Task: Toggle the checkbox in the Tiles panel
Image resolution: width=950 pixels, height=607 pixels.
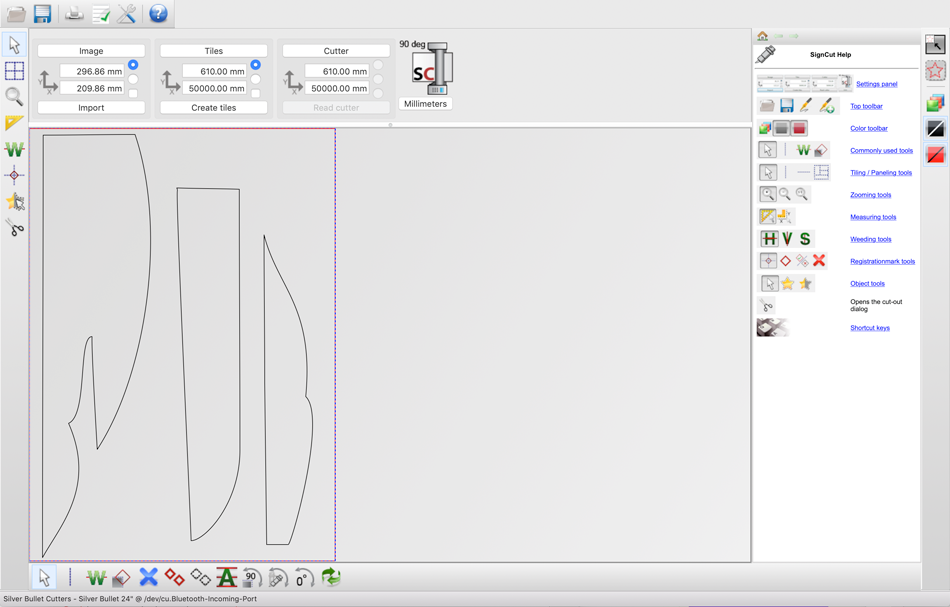Action: coord(256,93)
